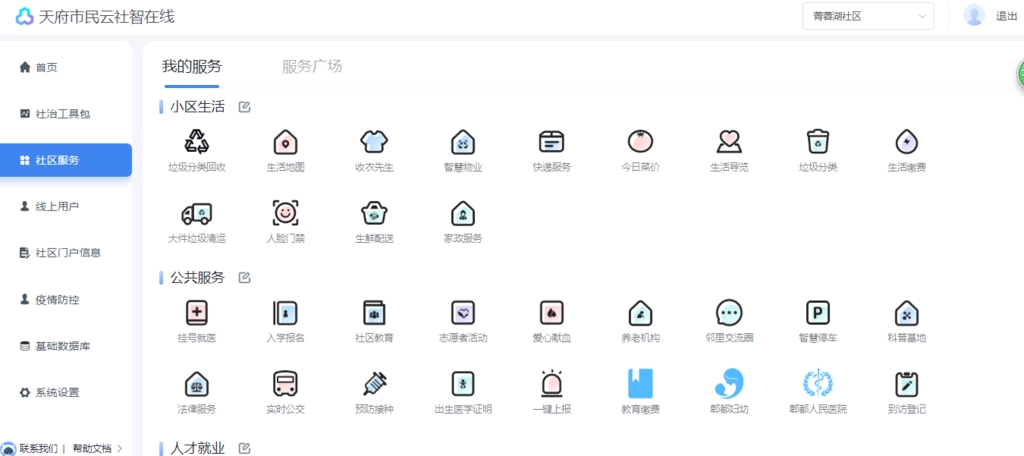This screenshot has width=1024, height=456.
Task: Click the edit icon beside 小区生活
Action: tap(245, 107)
